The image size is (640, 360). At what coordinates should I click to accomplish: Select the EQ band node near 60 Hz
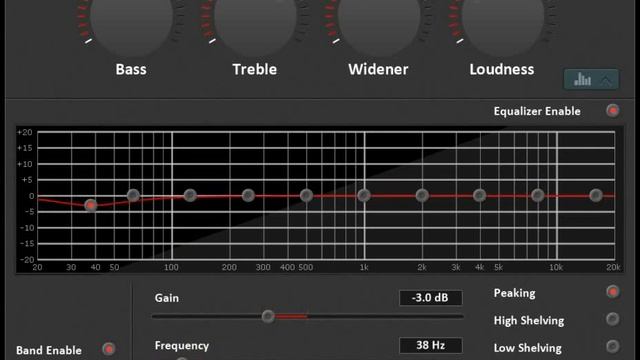[x=133, y=196]
